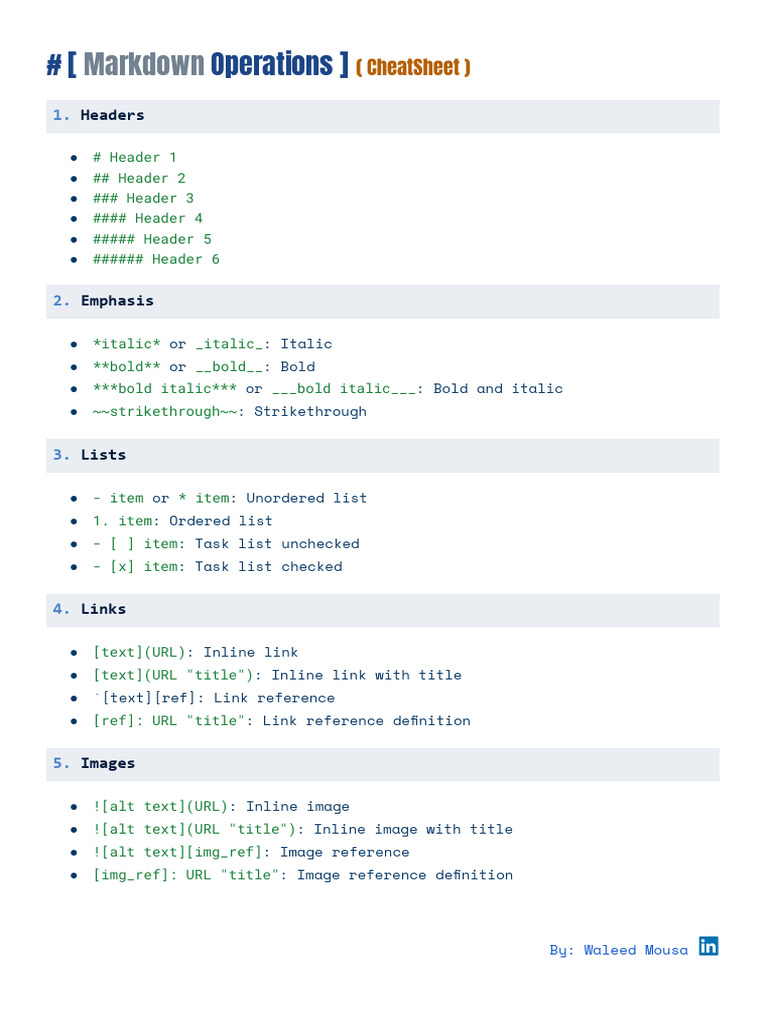This screenshot has height=1024, width=768.
Task: Select the '![alt text](URL): Inline image' line
Action: pos(221,806)
